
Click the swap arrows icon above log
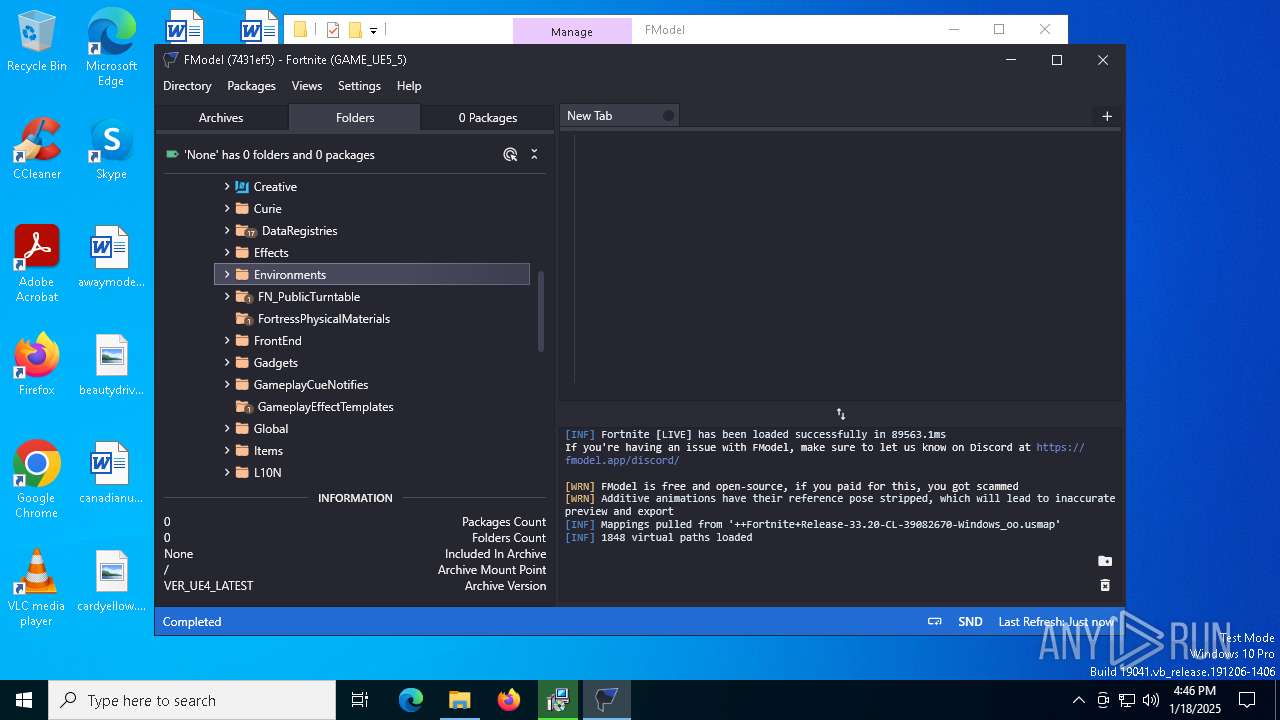tap(840, 414)
